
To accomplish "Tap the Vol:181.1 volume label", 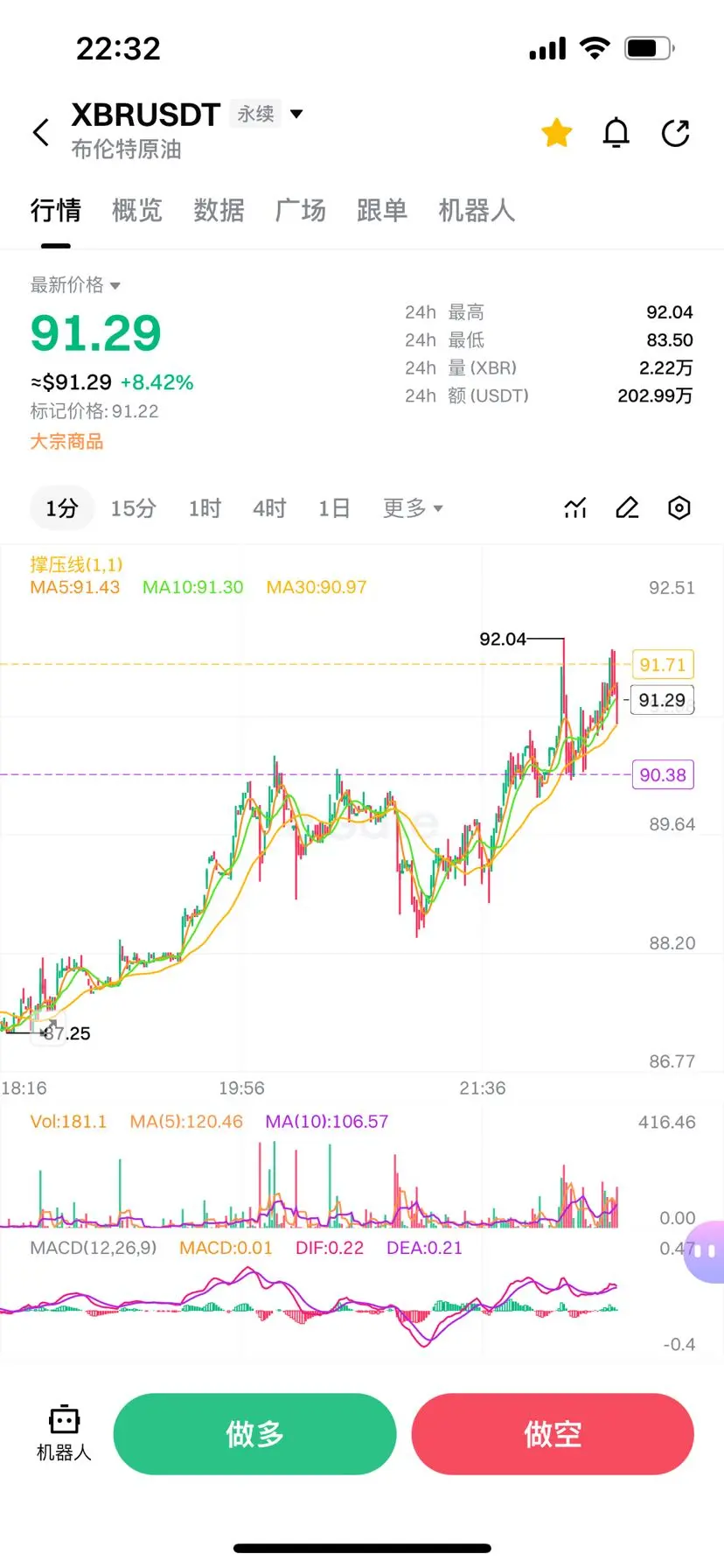I will pos(68,1122).
